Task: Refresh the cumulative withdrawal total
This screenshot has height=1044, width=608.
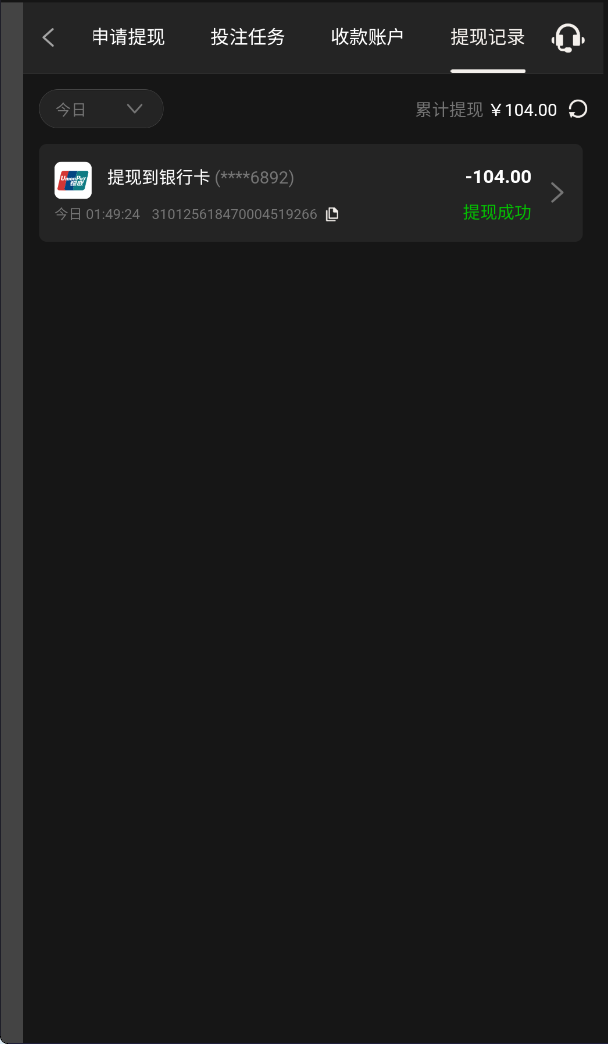Action: (578, 109)
